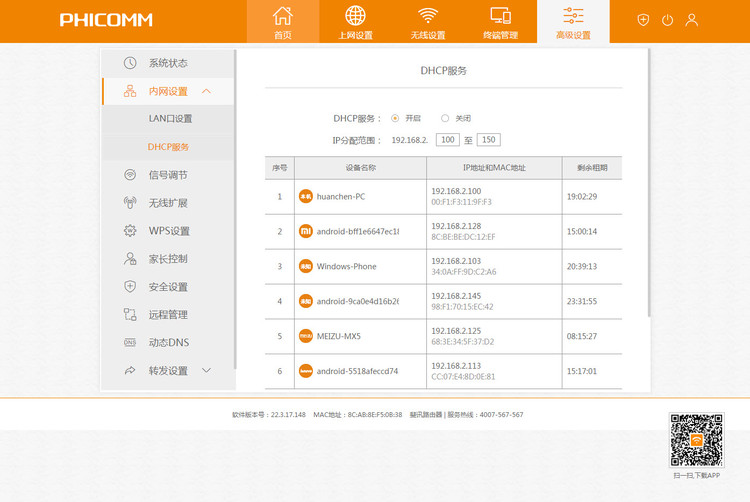The image size is (750, 502).
Task: Click the IP range start field 100
Action: point(447,140)
